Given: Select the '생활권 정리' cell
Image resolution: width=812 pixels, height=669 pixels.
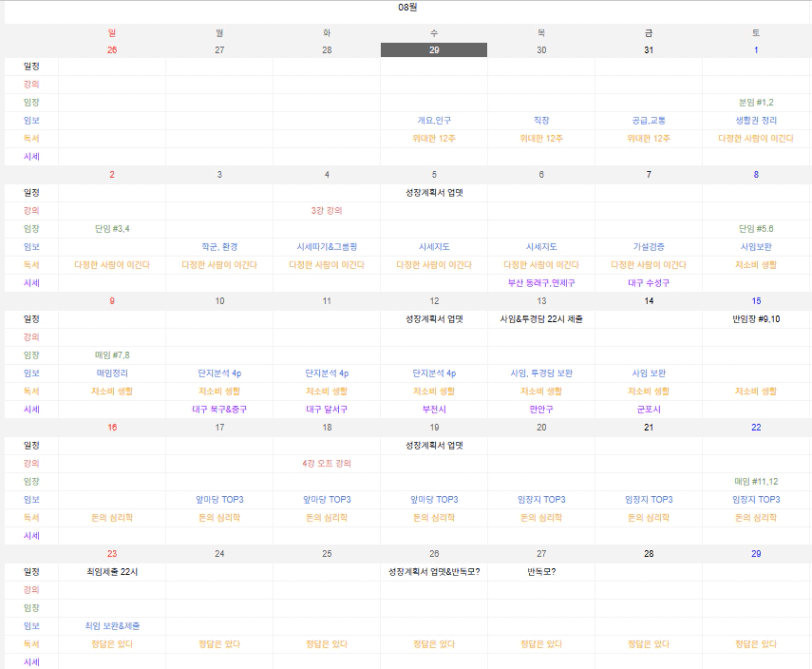Looking at the screenshot, I should (756, 121).
